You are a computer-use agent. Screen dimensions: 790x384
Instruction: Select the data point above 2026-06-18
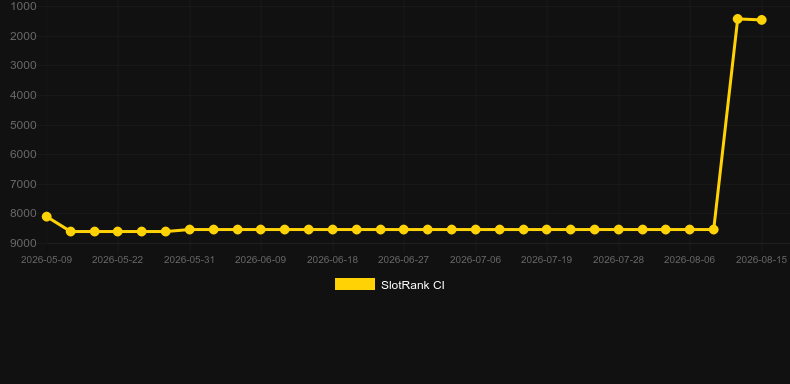point(333,229)
